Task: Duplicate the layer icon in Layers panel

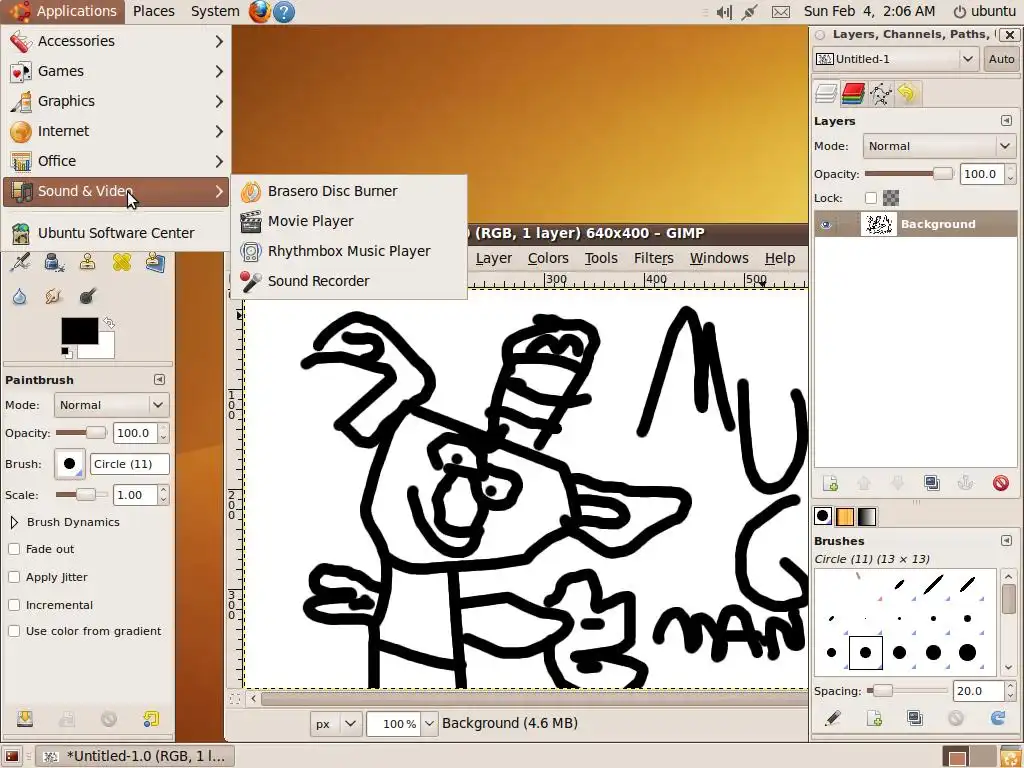Action: tap(932, 483)
